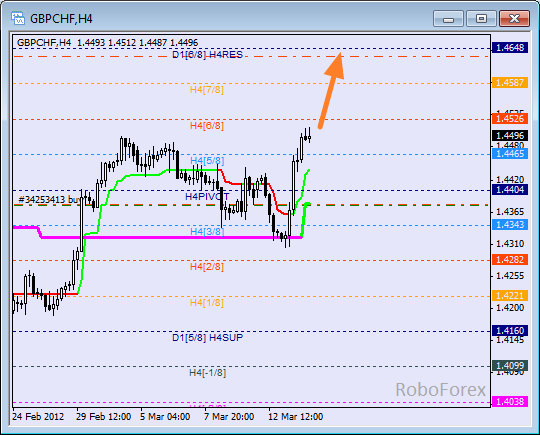540x435 pixels.
Task: Click the 1.4310 price scale value
Action: click(x=510, y=244)
